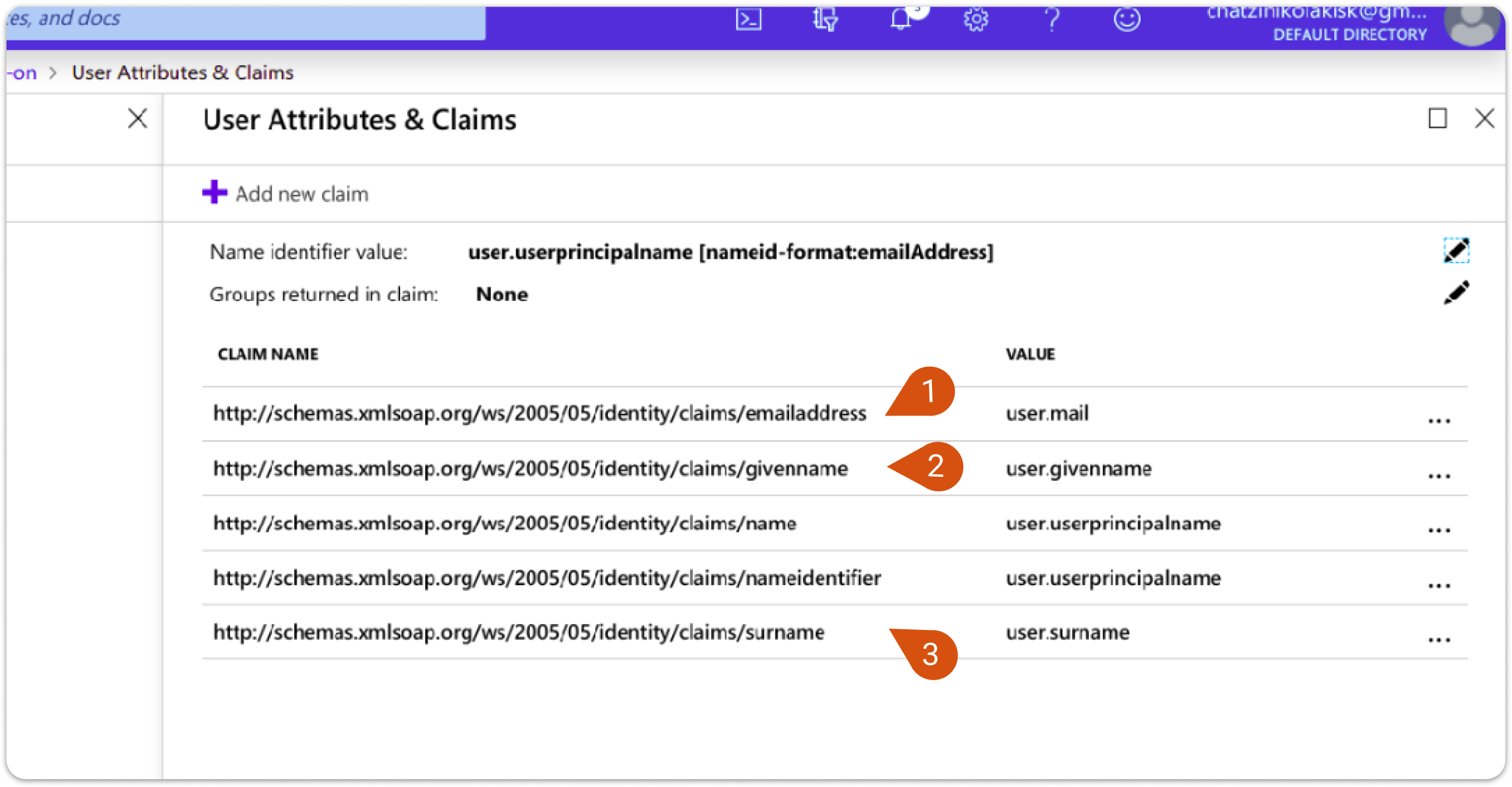Open the ellipsis menu for surname claim

1439,640
